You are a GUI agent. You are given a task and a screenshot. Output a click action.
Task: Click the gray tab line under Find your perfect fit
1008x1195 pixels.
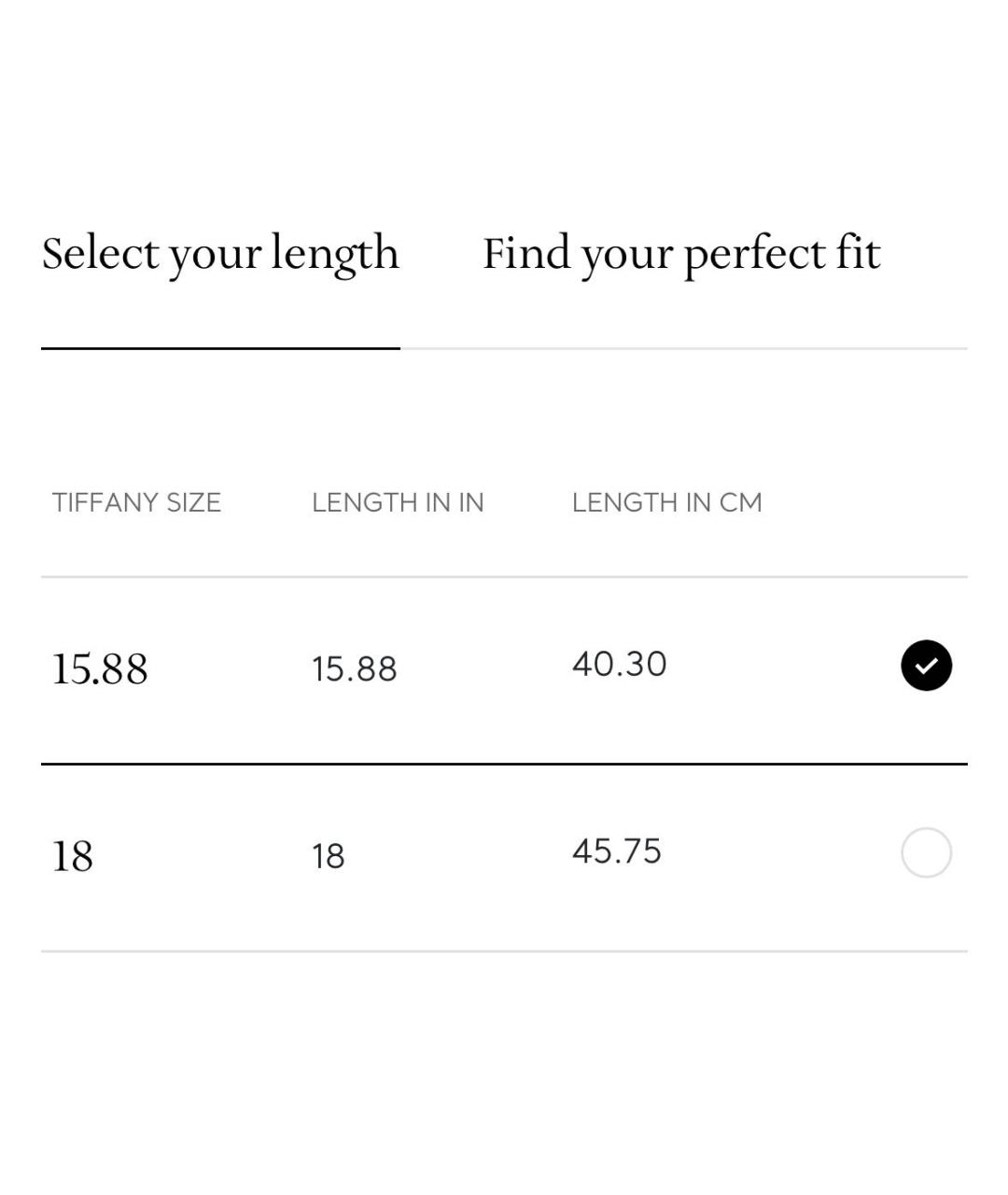[683, 349]
